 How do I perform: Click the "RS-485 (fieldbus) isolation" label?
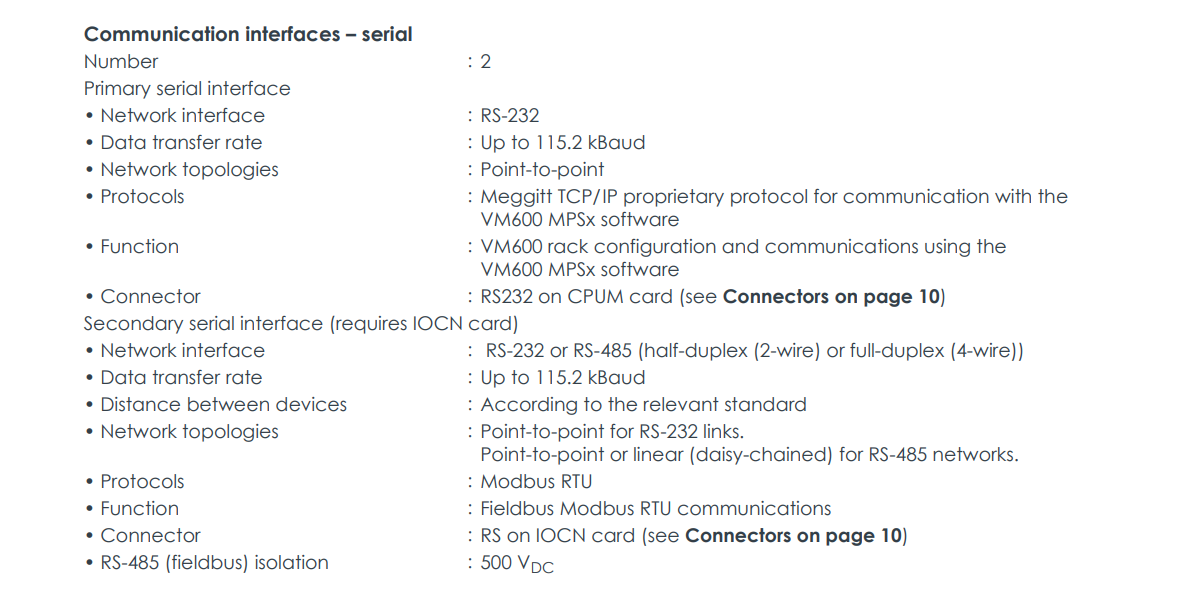pos(214,563)
